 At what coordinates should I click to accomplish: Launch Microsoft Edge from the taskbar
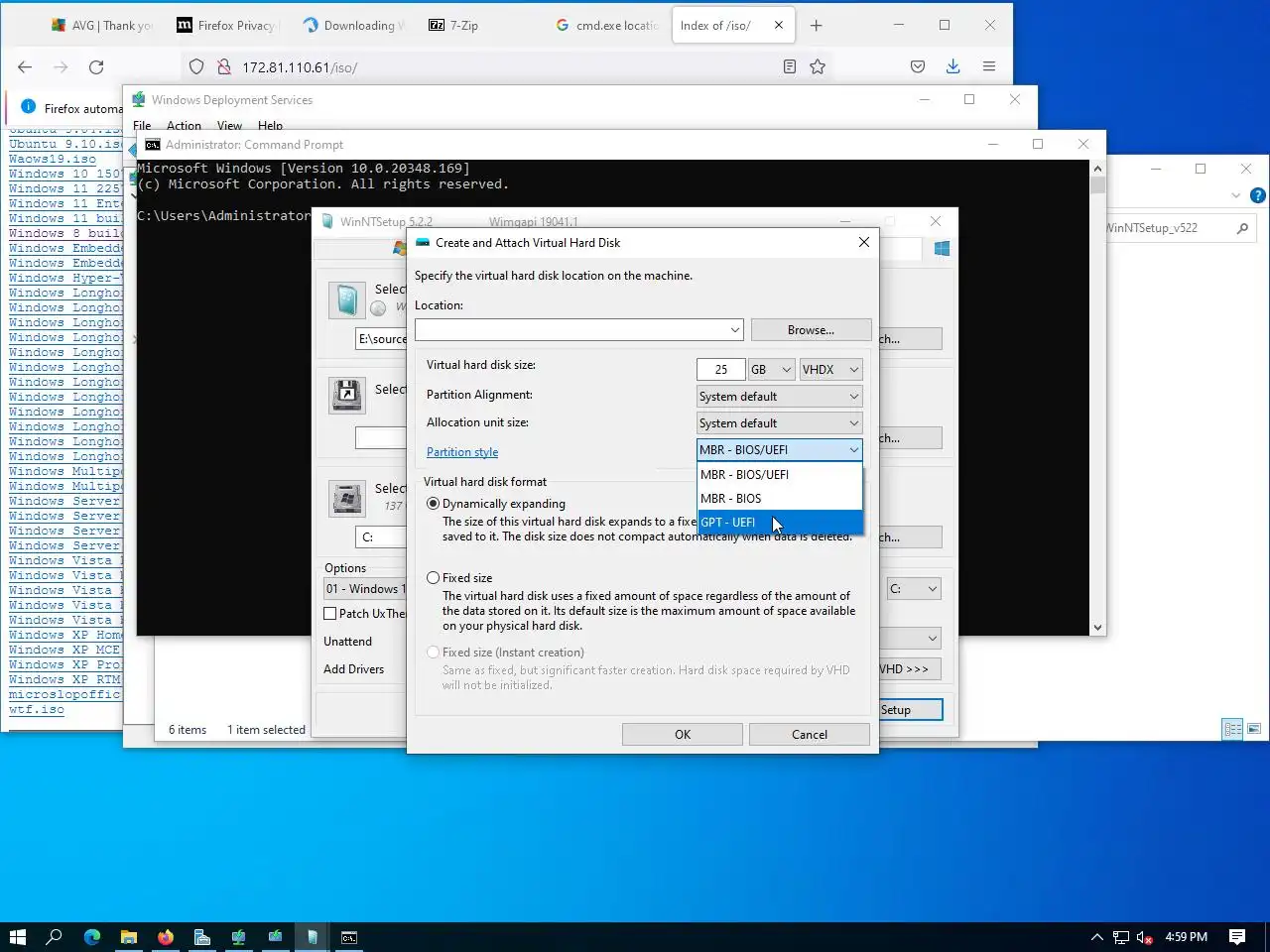click(x=91, y=937)
